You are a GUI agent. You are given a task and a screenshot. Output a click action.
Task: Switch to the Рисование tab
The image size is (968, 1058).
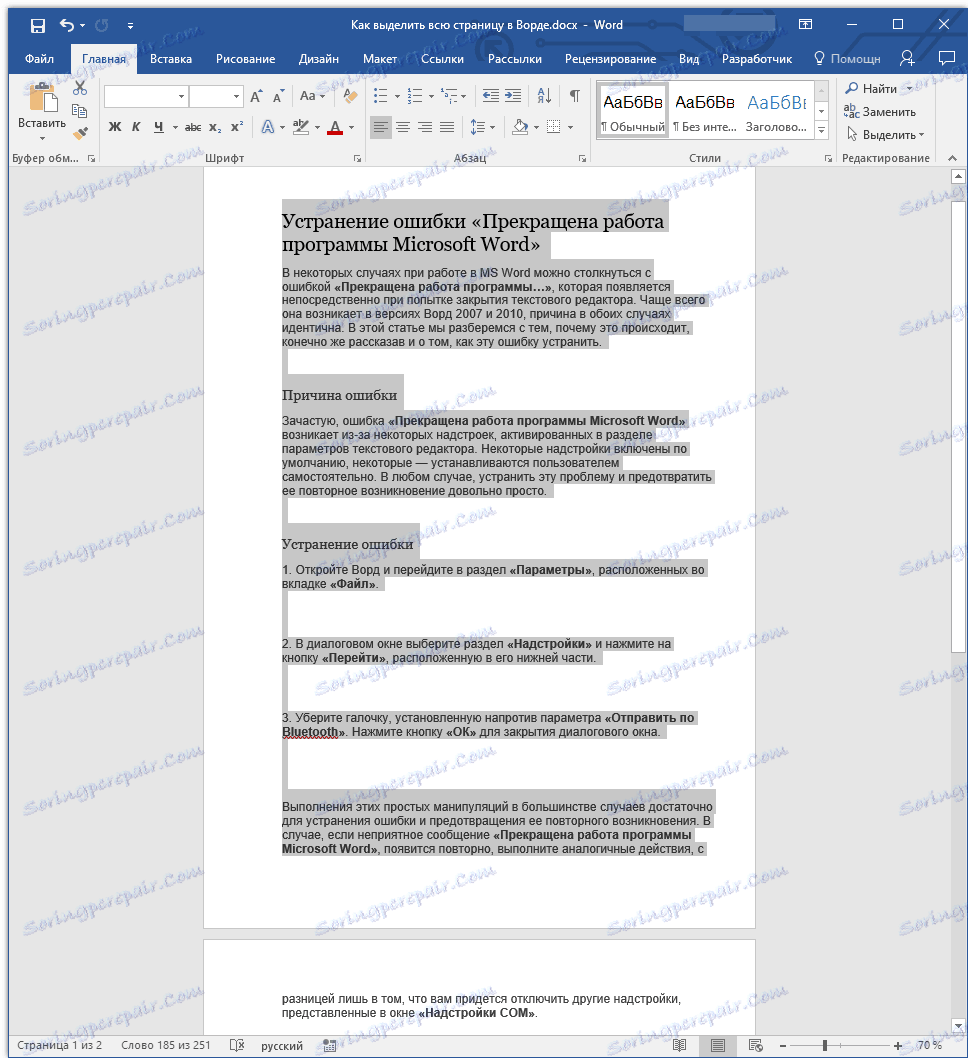[246, 59]
